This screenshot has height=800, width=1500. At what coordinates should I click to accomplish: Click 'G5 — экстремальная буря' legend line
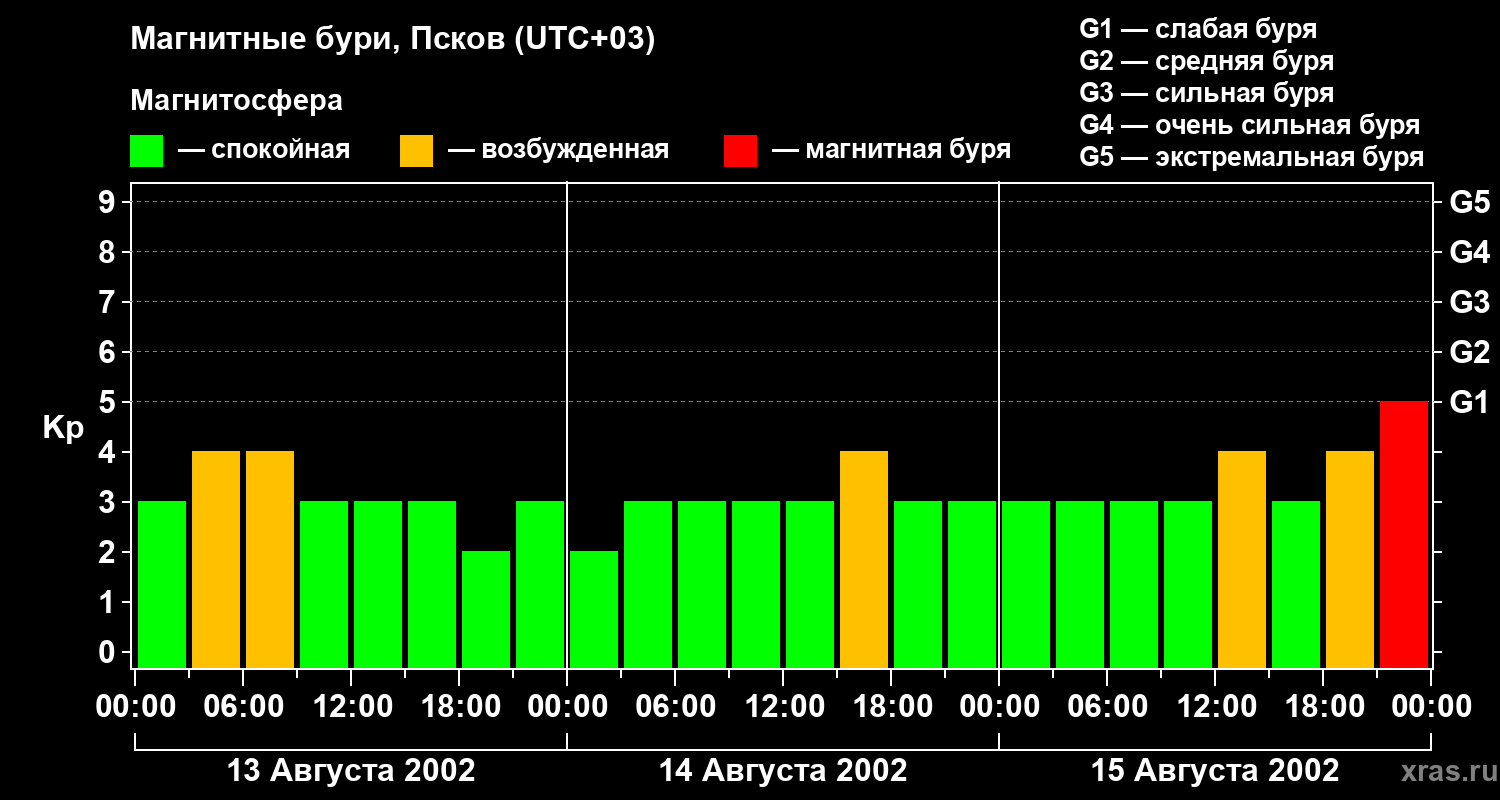(1252, 157)
